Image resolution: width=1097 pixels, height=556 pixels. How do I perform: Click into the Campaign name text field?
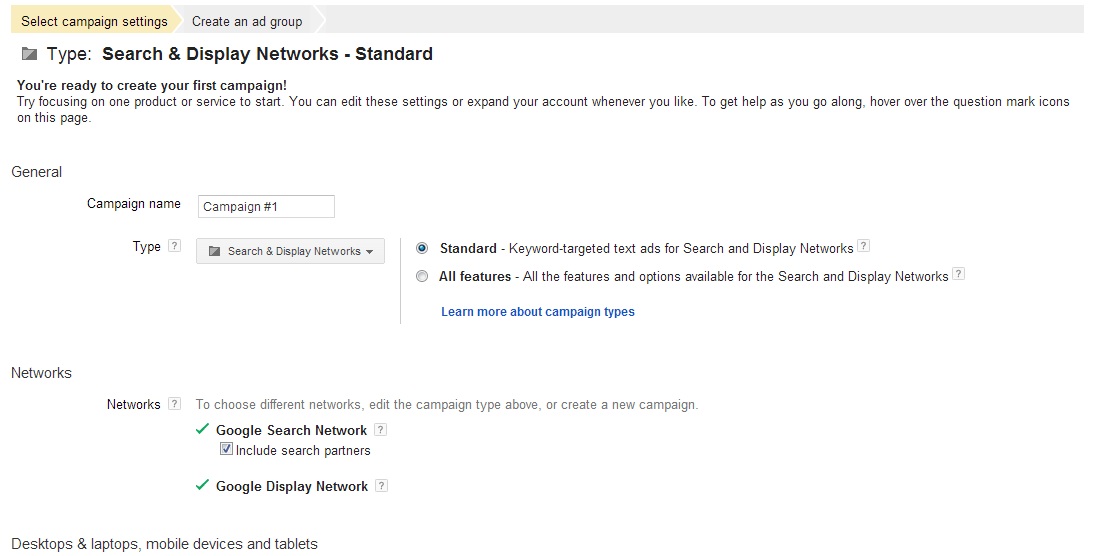(x=266, y=207)
